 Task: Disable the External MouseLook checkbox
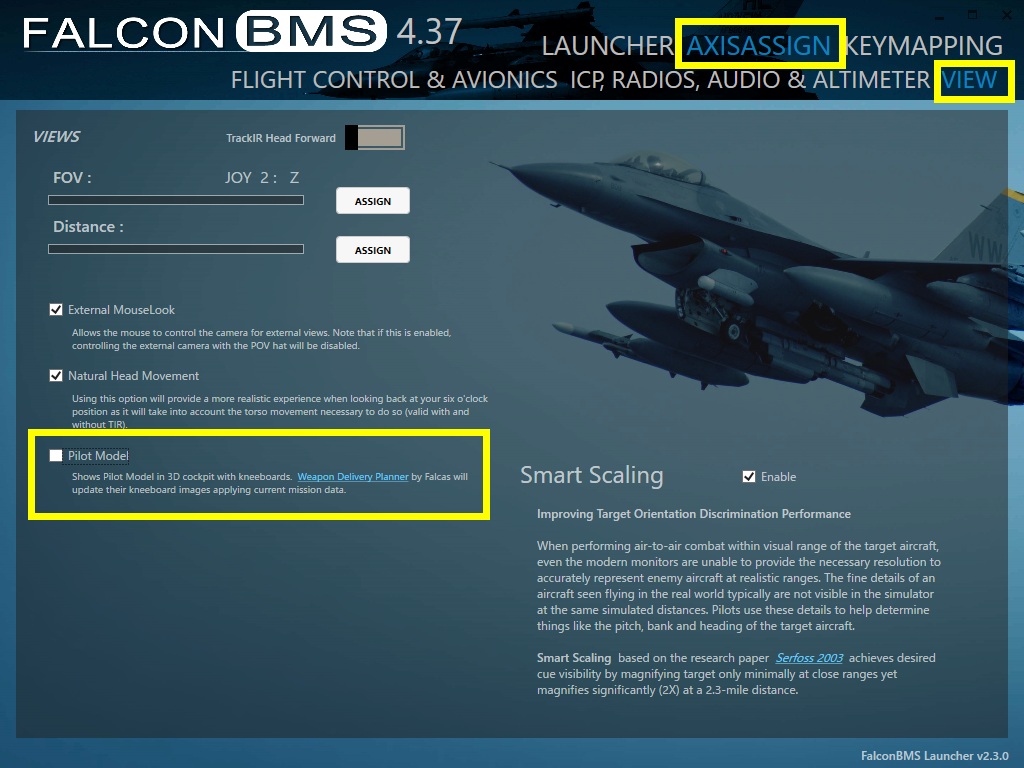[56, 310]
